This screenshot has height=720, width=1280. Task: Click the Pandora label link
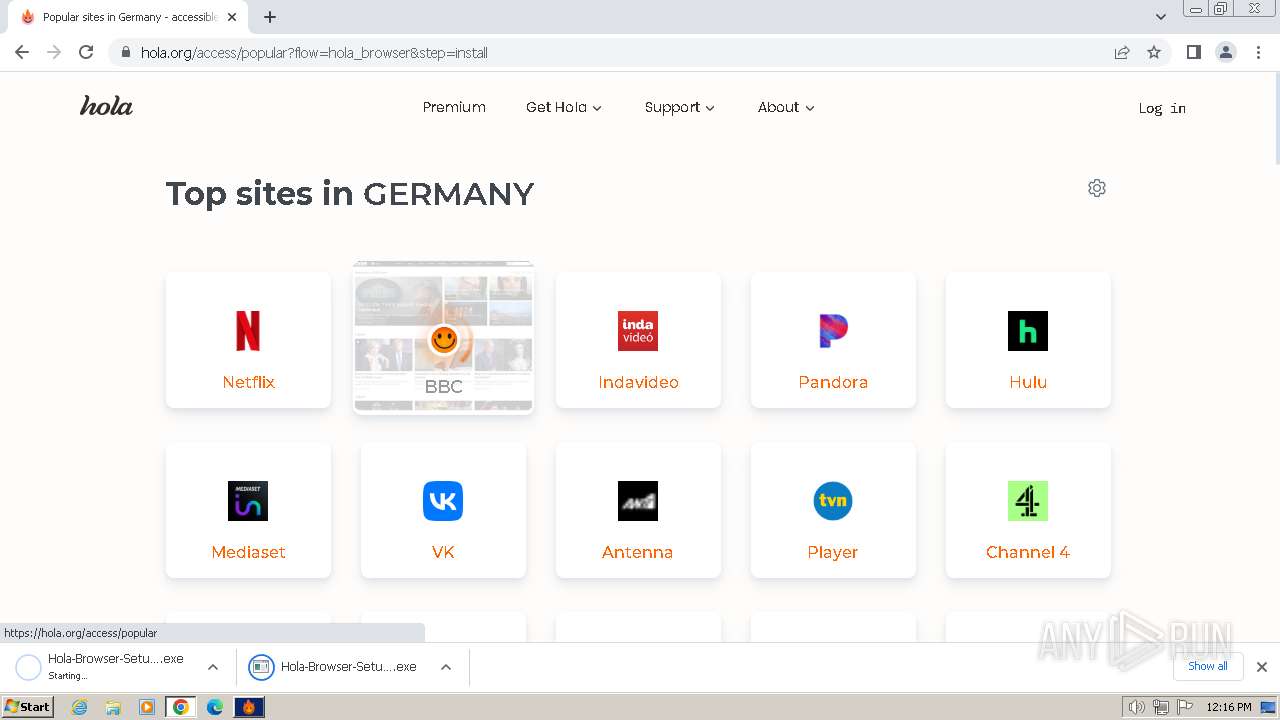(833, 382)
